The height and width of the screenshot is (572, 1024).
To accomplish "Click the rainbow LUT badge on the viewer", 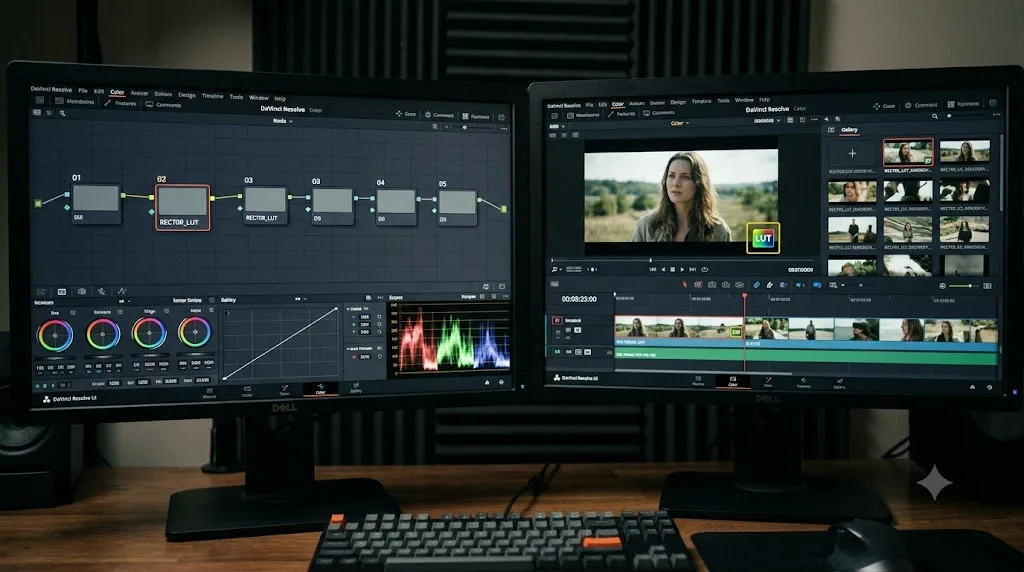I will (x=763, y=238).
